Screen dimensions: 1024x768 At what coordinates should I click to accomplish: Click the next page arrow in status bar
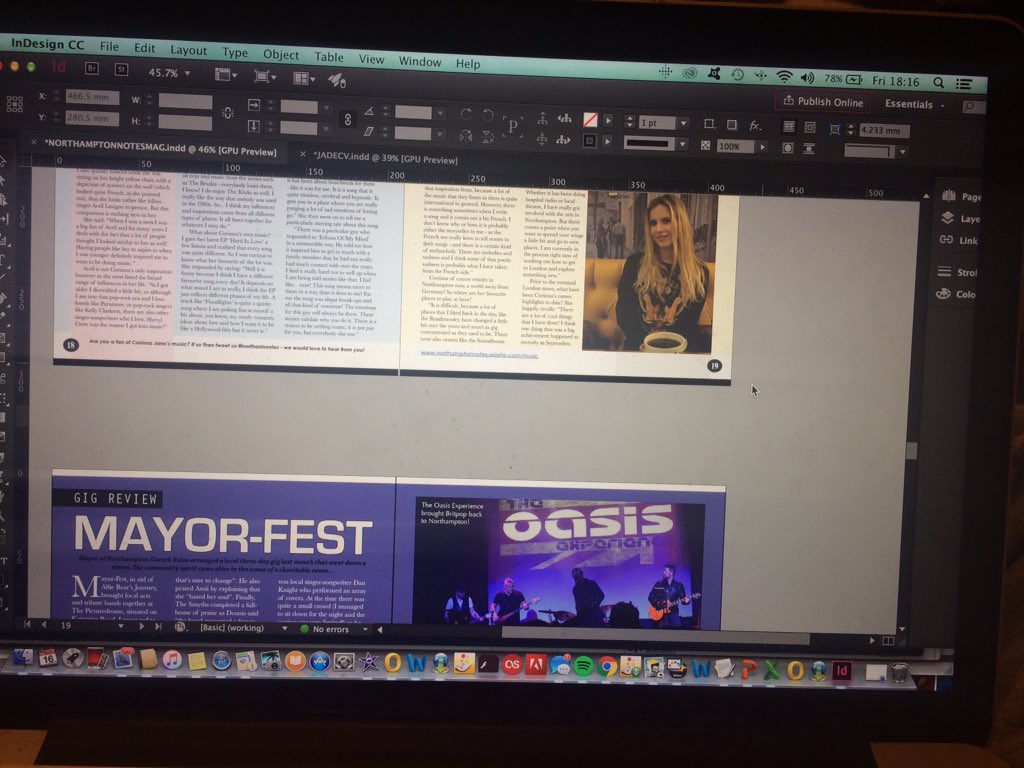pos(142,626)
